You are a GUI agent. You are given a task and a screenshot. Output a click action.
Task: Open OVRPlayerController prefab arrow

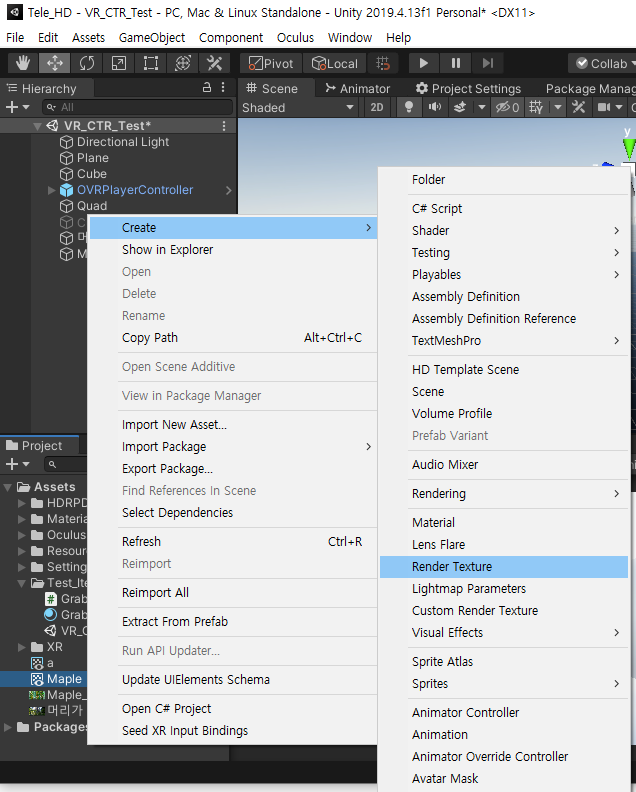click(228, 190)
